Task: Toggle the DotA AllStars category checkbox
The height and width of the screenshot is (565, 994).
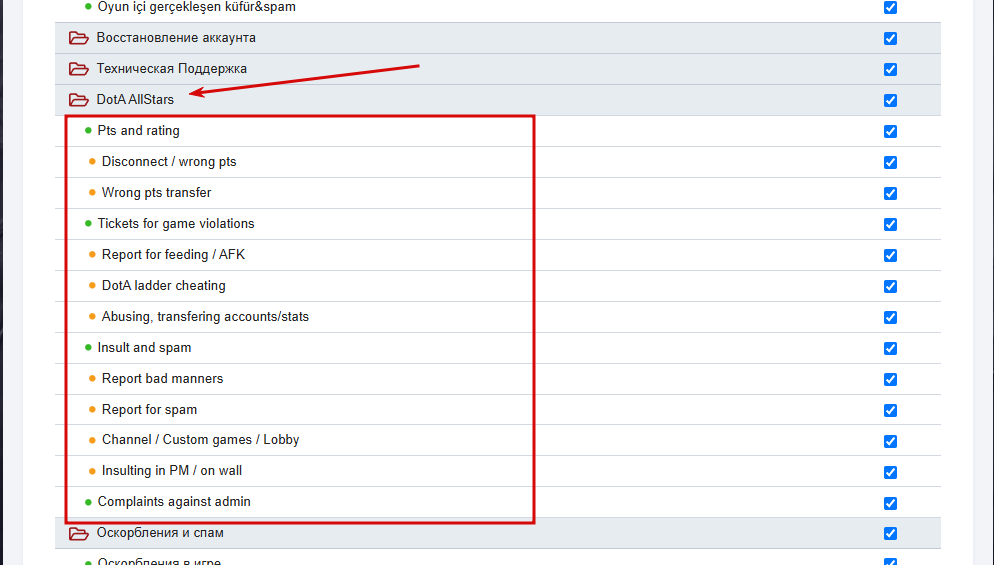Action: [890, 100]
